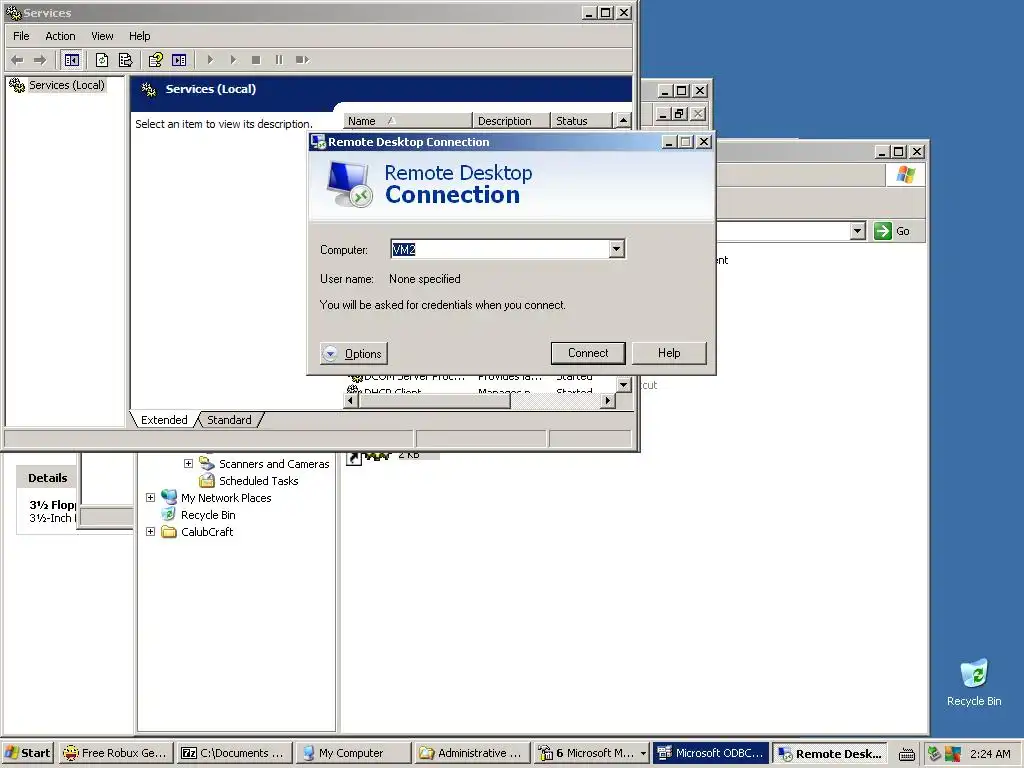Click the Details panel header
The width and height of the screenshot is (1024, 768).
click(x=47, y=478)
